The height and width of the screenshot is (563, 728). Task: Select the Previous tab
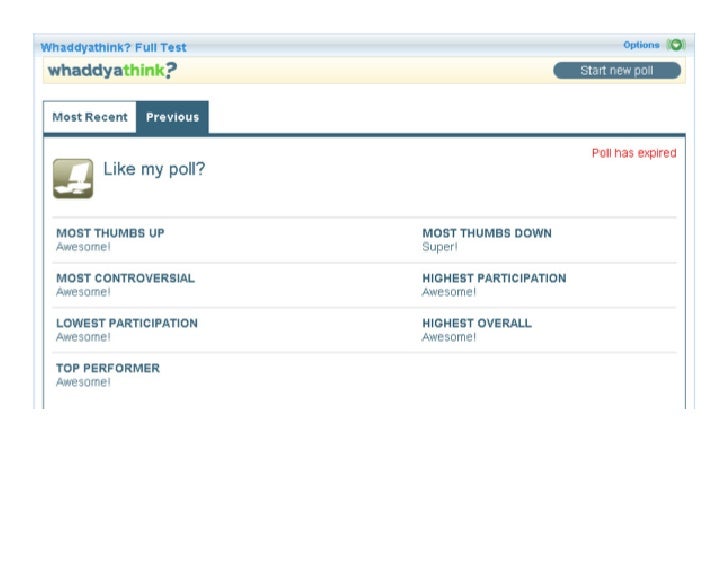pyautogui.click(x=172, y=117)
